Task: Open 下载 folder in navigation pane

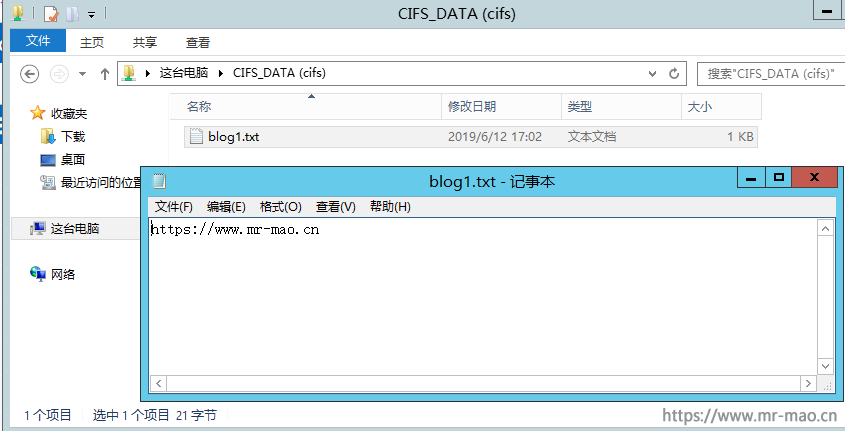Action: (x=73, y=137)
